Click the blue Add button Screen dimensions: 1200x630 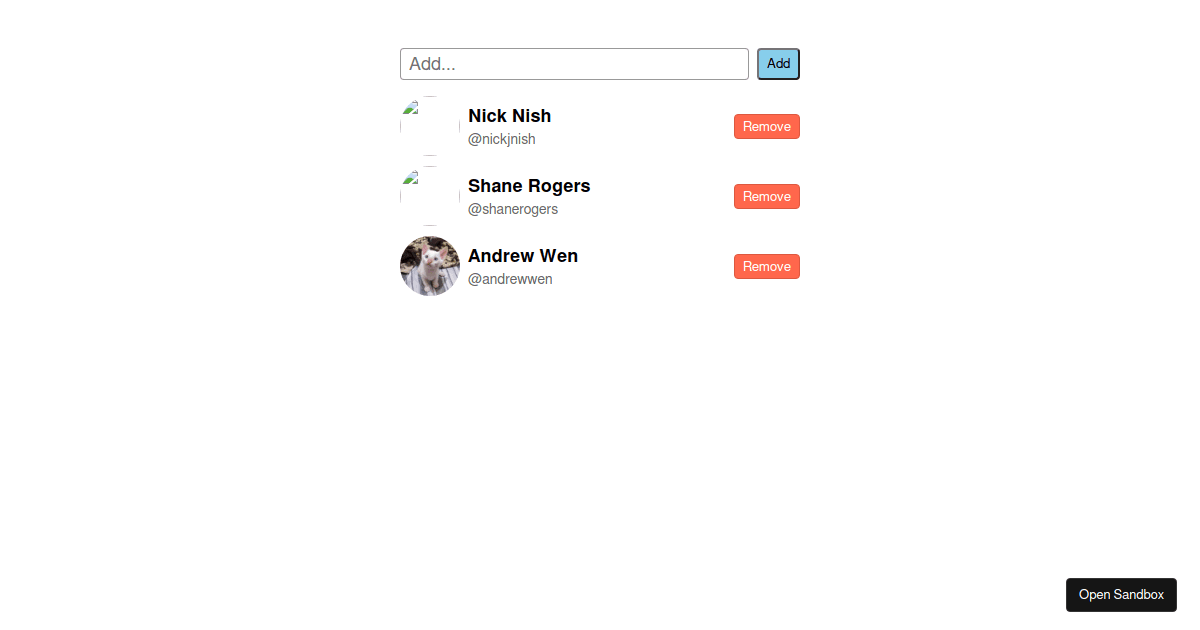[x=778, y=64]
